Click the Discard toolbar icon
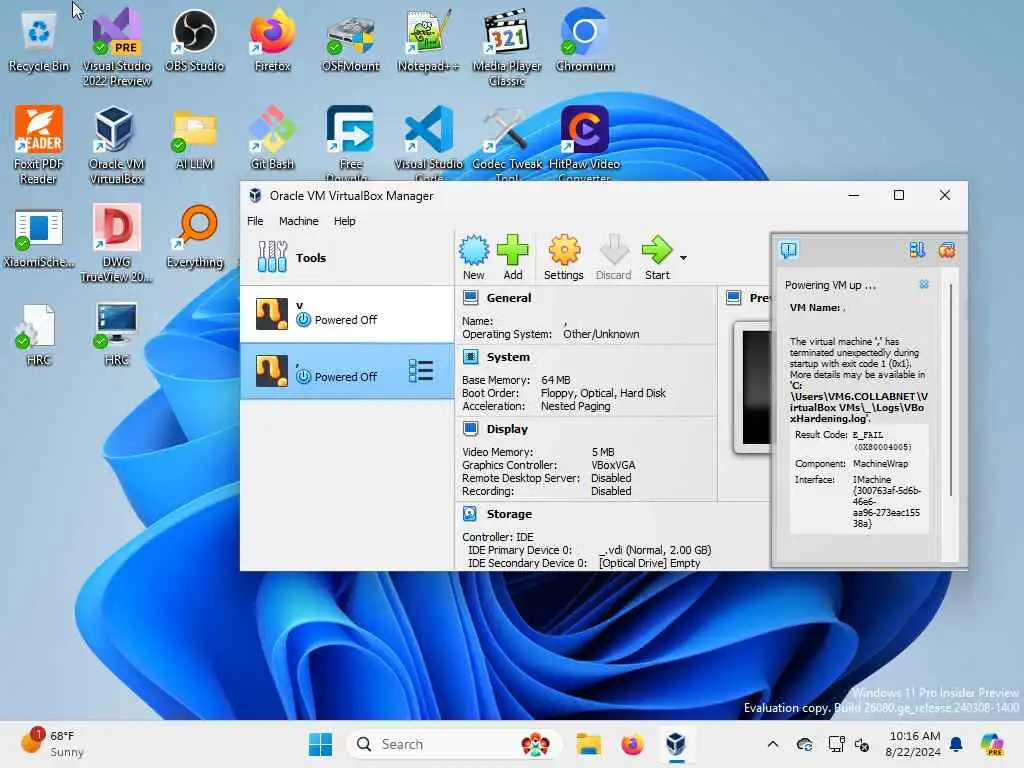Screen dimensions: 1024x768 613,257
